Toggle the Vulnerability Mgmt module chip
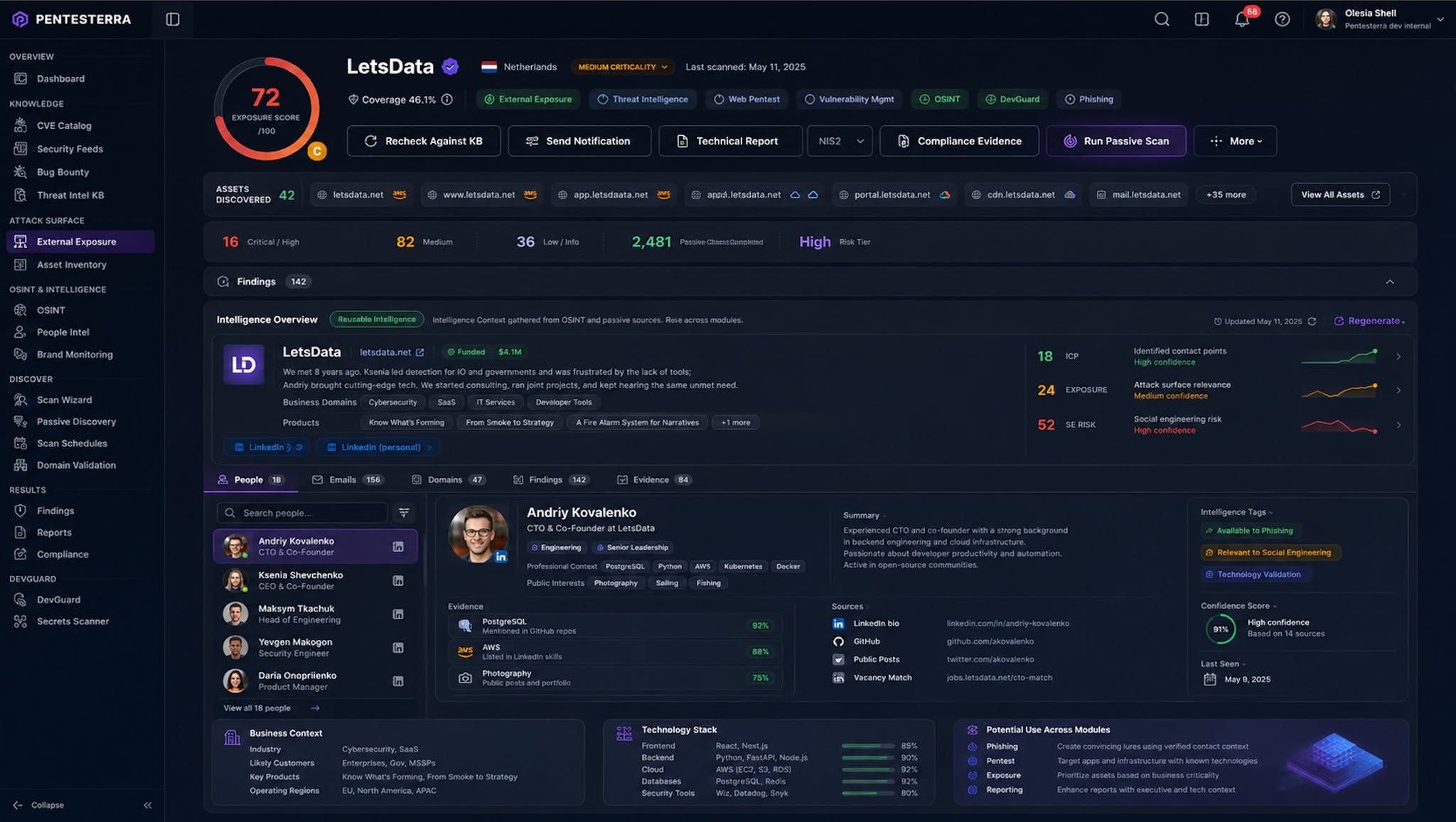Image resolution: width=1456 pixels, height=822 pixels. [849, 100]
